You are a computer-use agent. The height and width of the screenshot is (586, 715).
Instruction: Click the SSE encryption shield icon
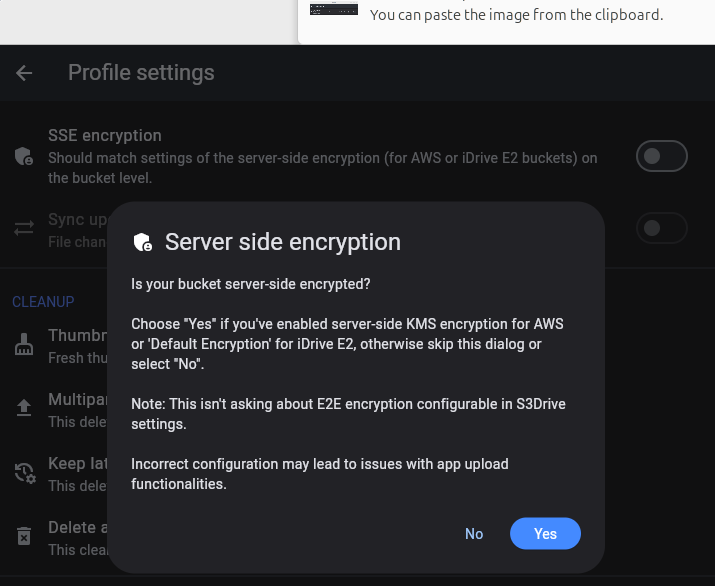pyautogui.click(x=24, y=156)
